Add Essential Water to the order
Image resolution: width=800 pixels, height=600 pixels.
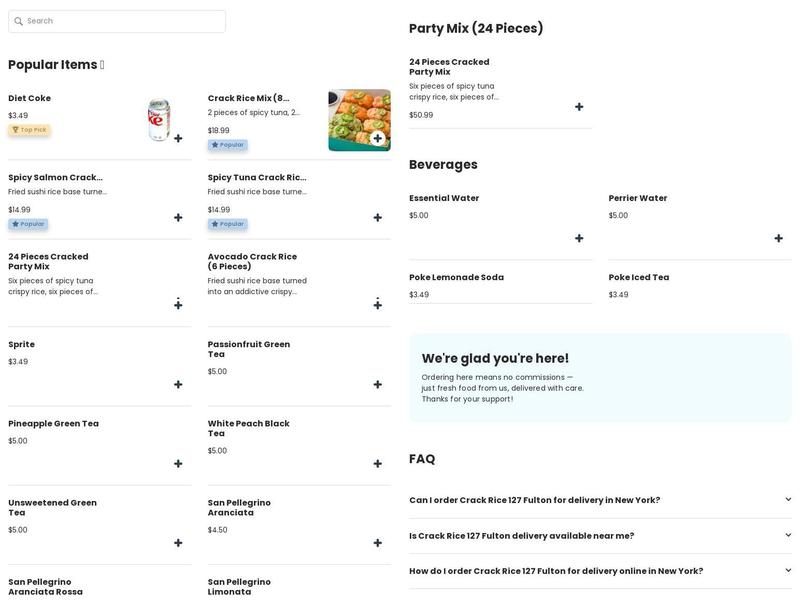(579, 239)
